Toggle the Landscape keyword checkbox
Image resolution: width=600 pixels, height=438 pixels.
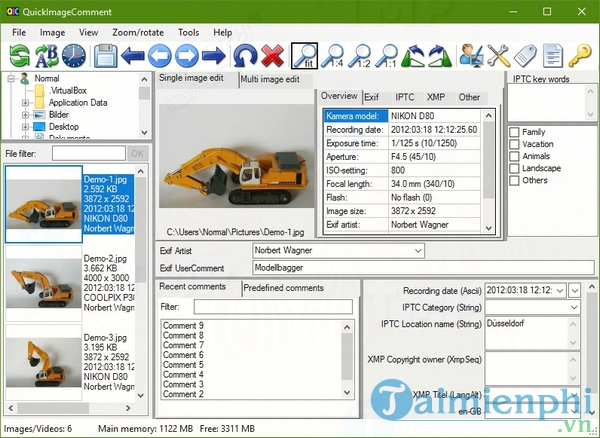tap(514, 168)
